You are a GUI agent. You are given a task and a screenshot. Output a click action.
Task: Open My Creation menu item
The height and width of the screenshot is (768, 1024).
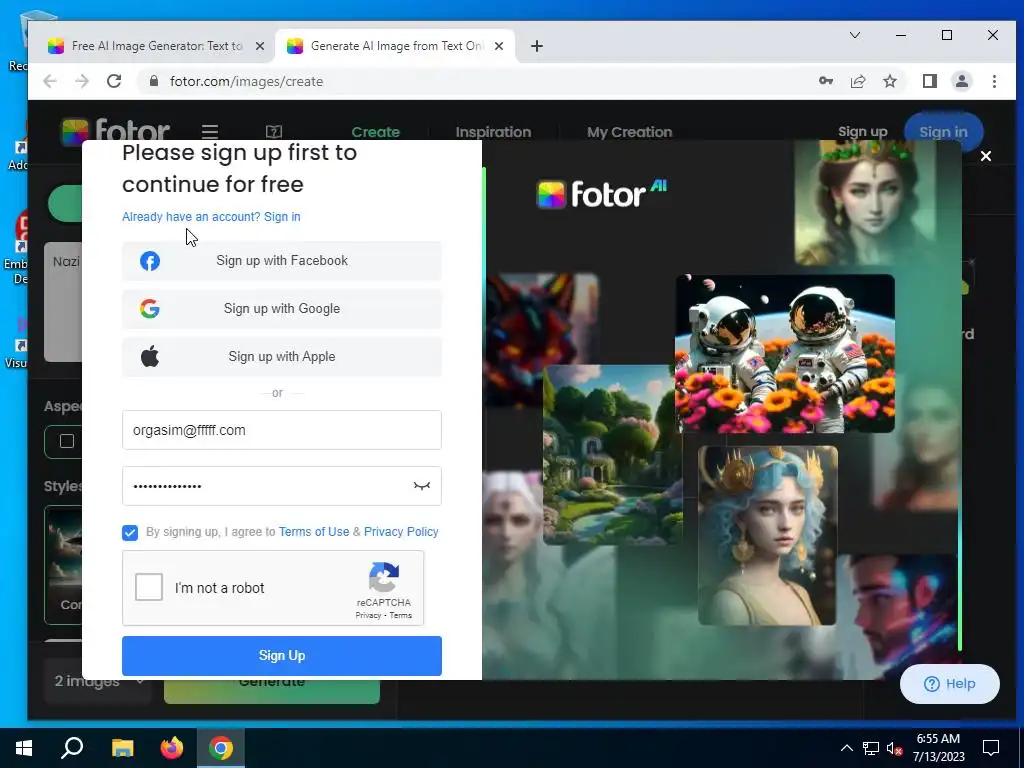pos(630,132)
